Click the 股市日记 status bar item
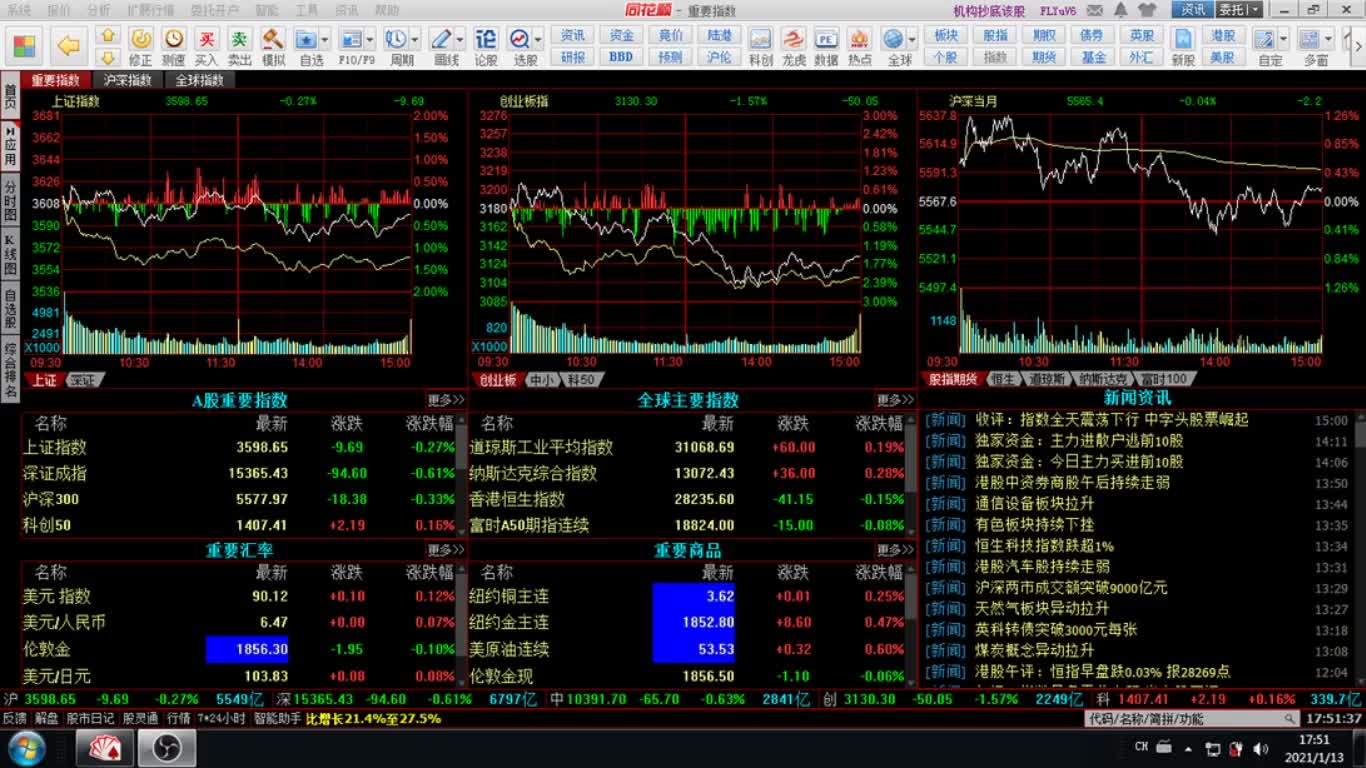The width and height of the screenshot is (1366, 768). point(91,719)
